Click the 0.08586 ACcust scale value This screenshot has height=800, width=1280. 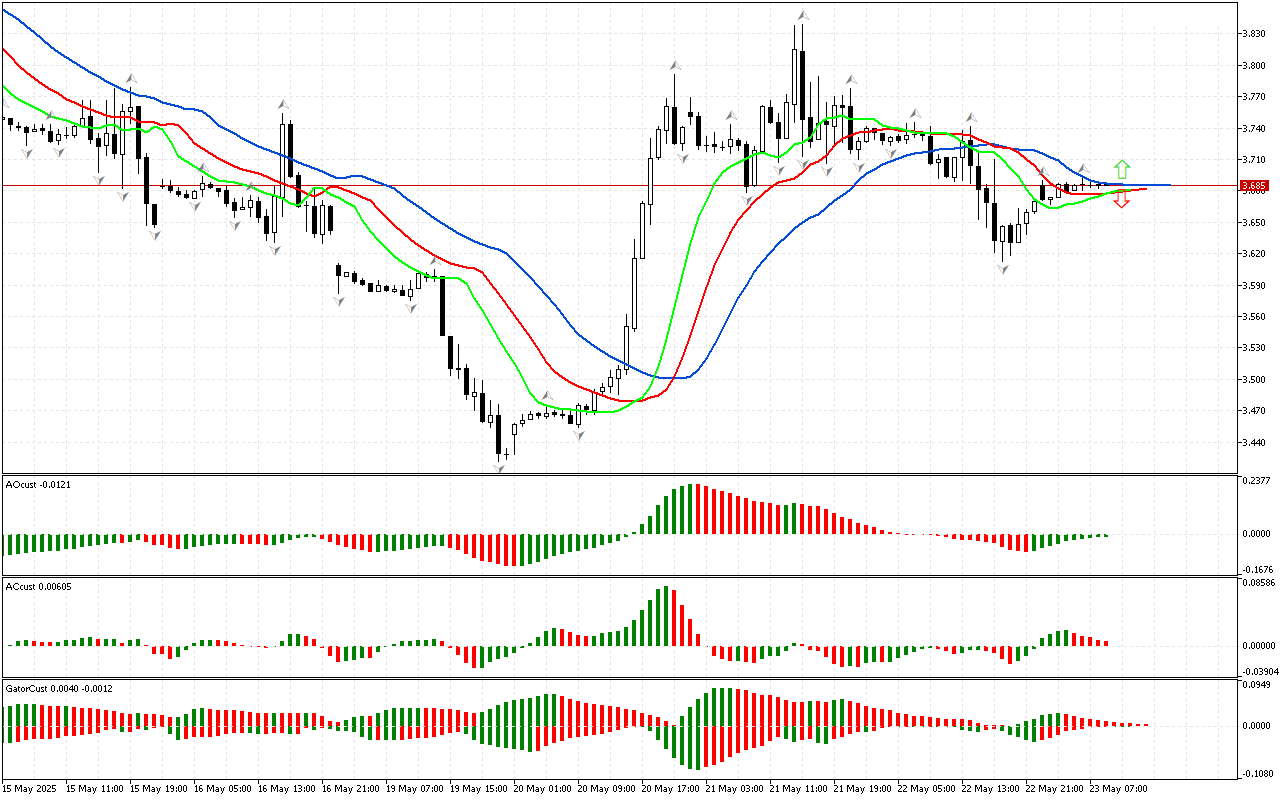(1257, 583)
